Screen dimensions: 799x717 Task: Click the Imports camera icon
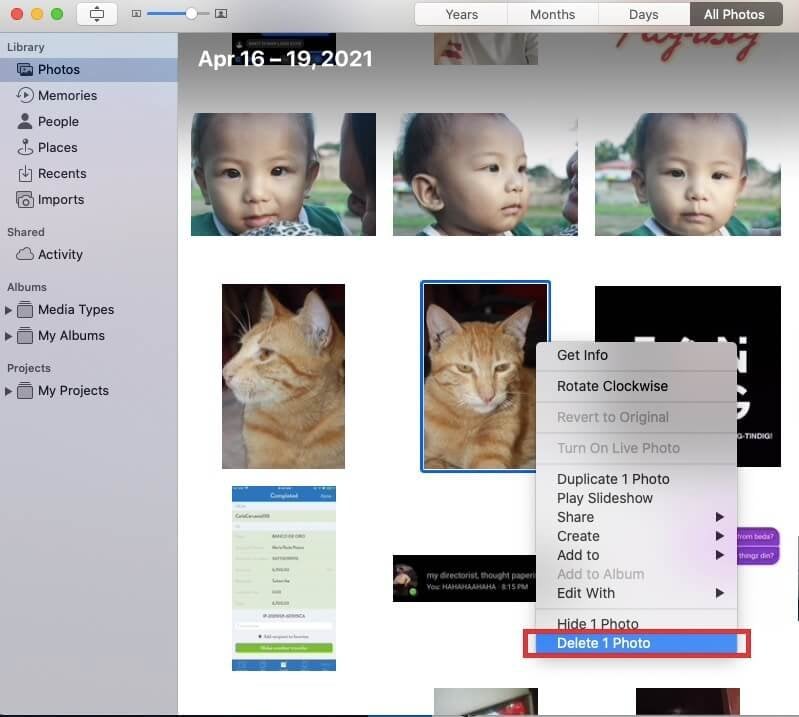coord(25,199)
